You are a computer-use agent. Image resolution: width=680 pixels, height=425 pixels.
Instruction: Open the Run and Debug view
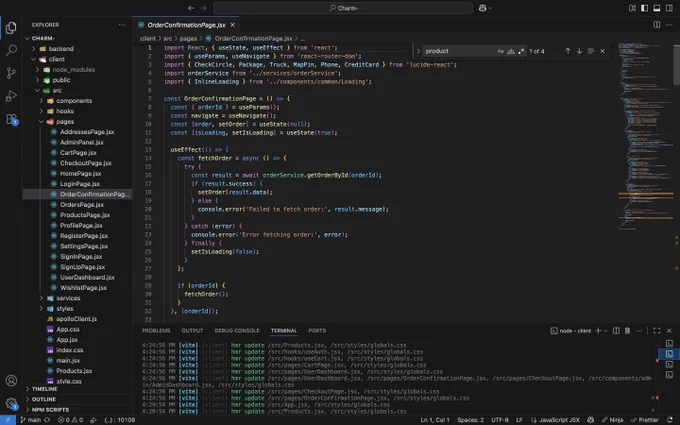(11, 96)
